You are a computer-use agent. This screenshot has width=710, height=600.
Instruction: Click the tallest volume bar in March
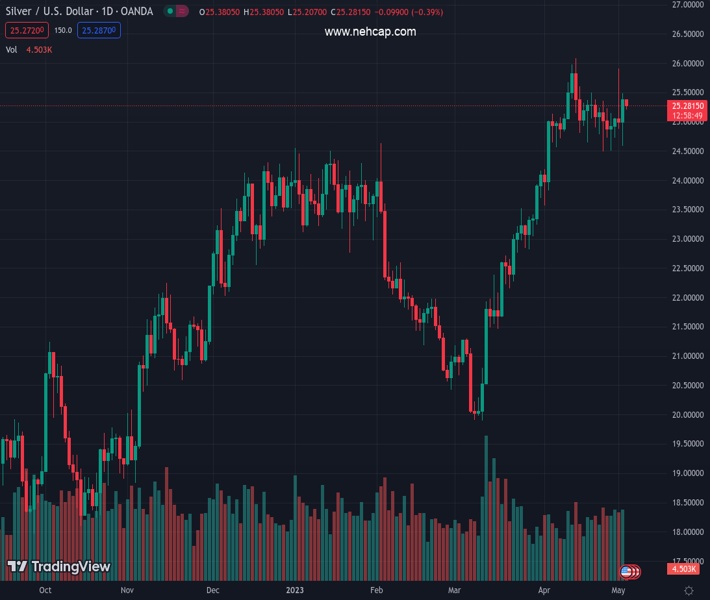[x=486, y=500]
